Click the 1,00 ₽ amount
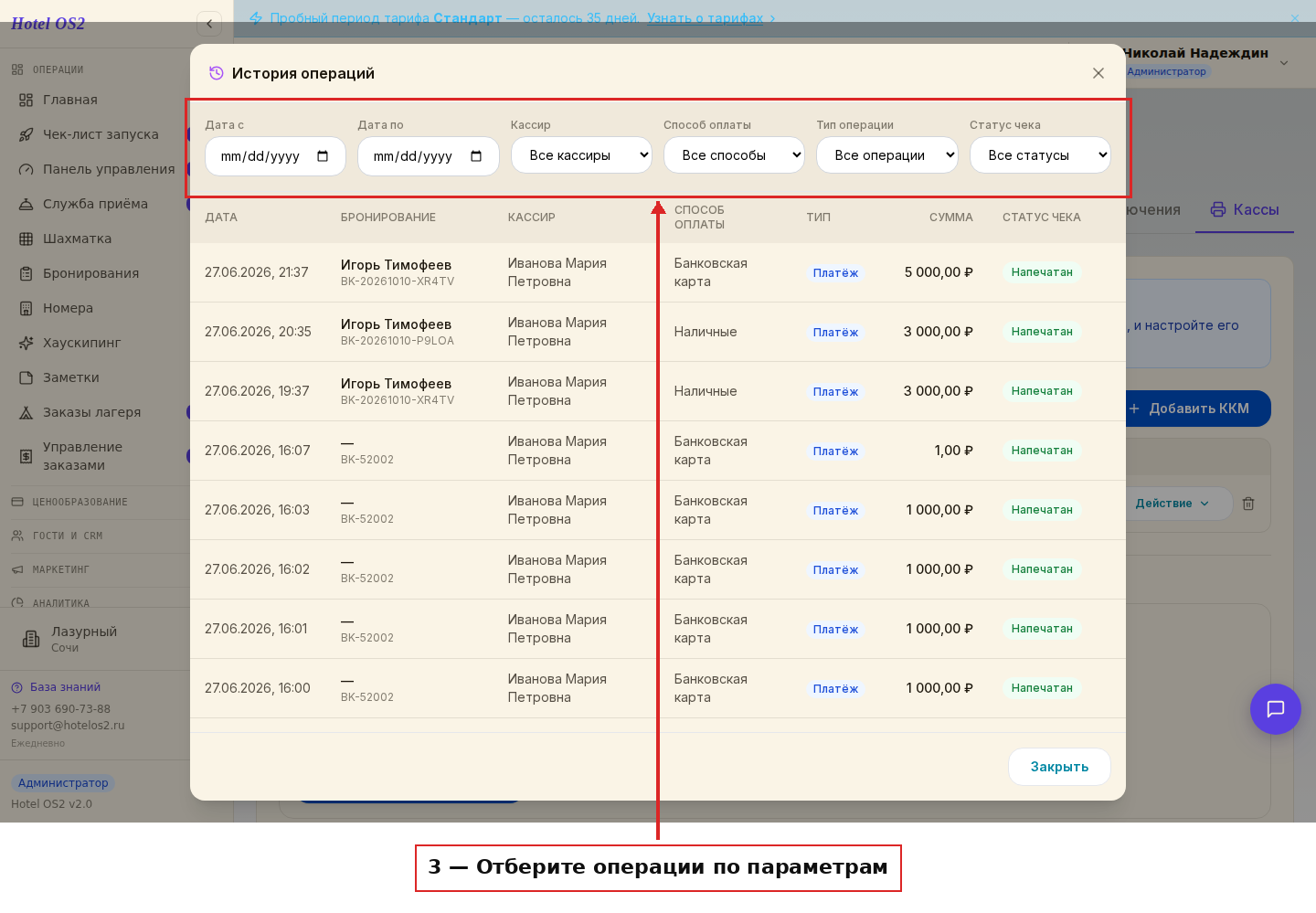 click(x=954, y=451)
